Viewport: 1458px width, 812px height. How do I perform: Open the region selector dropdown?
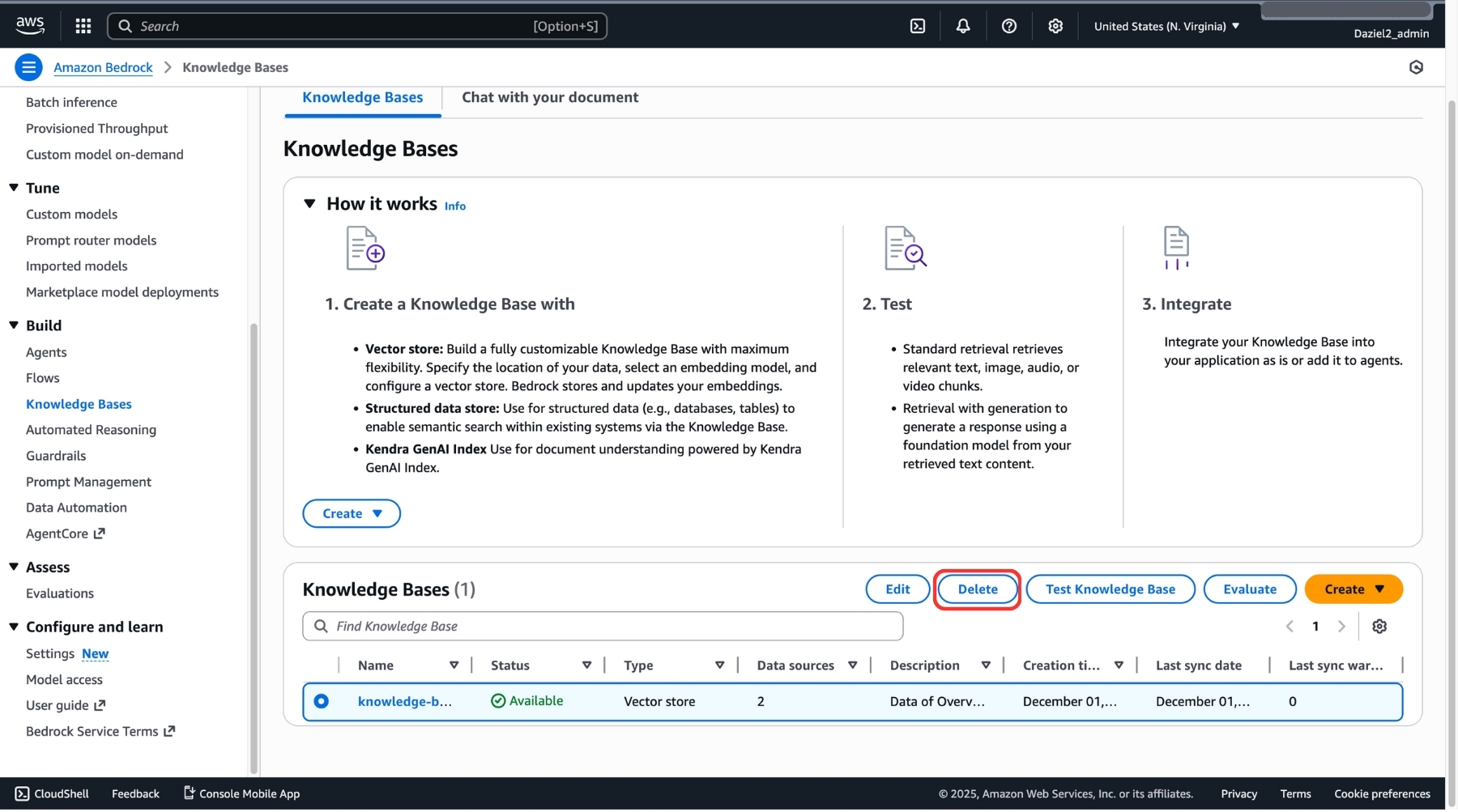[1165, 25]
